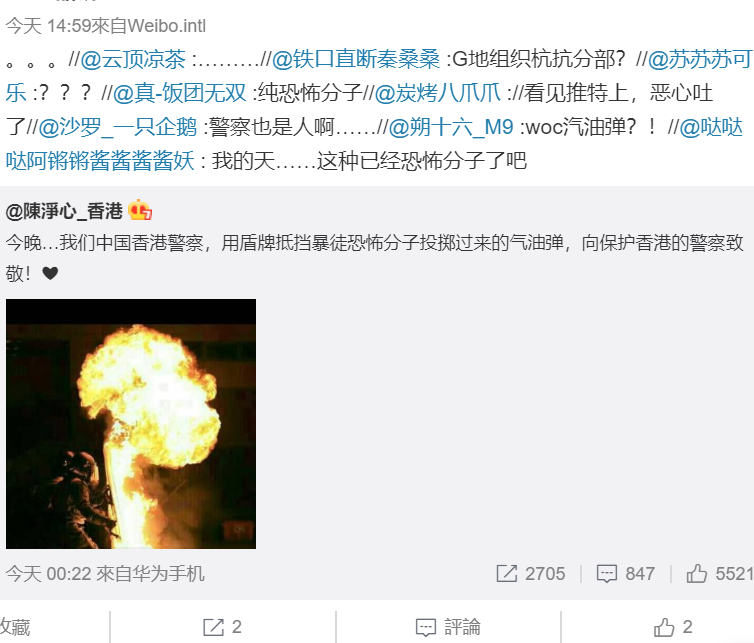The height and width of the screenshot is (643, 754).
Task: Like the original post with 5521 likes
Action: (x=696, y=573)
